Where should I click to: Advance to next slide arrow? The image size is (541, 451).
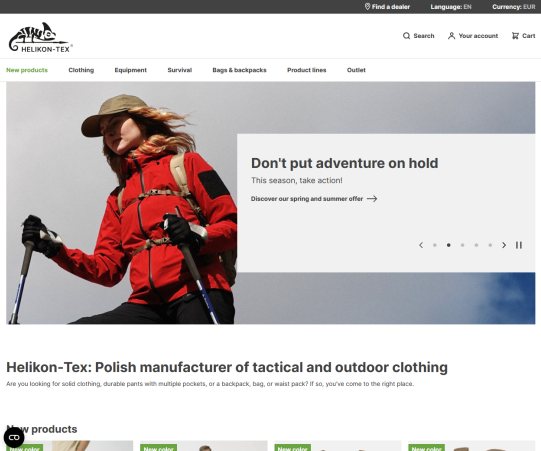point(504,245)
